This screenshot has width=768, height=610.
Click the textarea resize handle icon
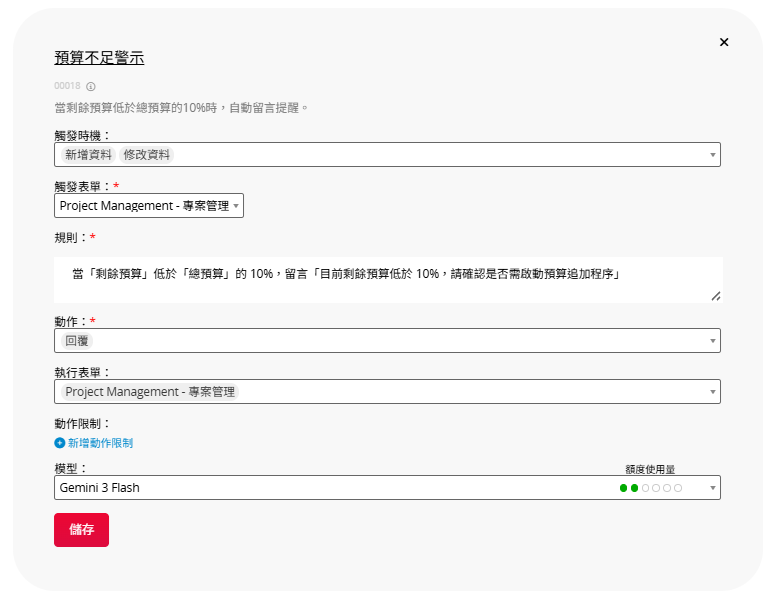coord(716,296)
